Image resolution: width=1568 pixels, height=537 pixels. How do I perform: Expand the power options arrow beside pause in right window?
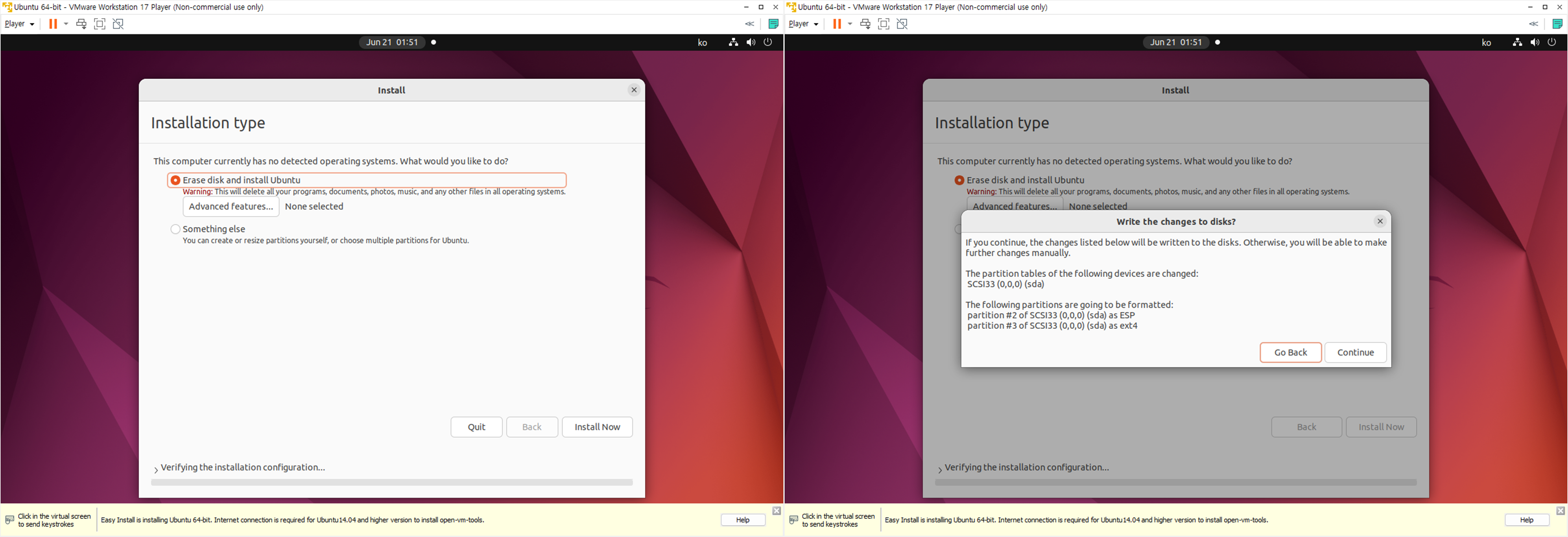[x=850, y=24]
